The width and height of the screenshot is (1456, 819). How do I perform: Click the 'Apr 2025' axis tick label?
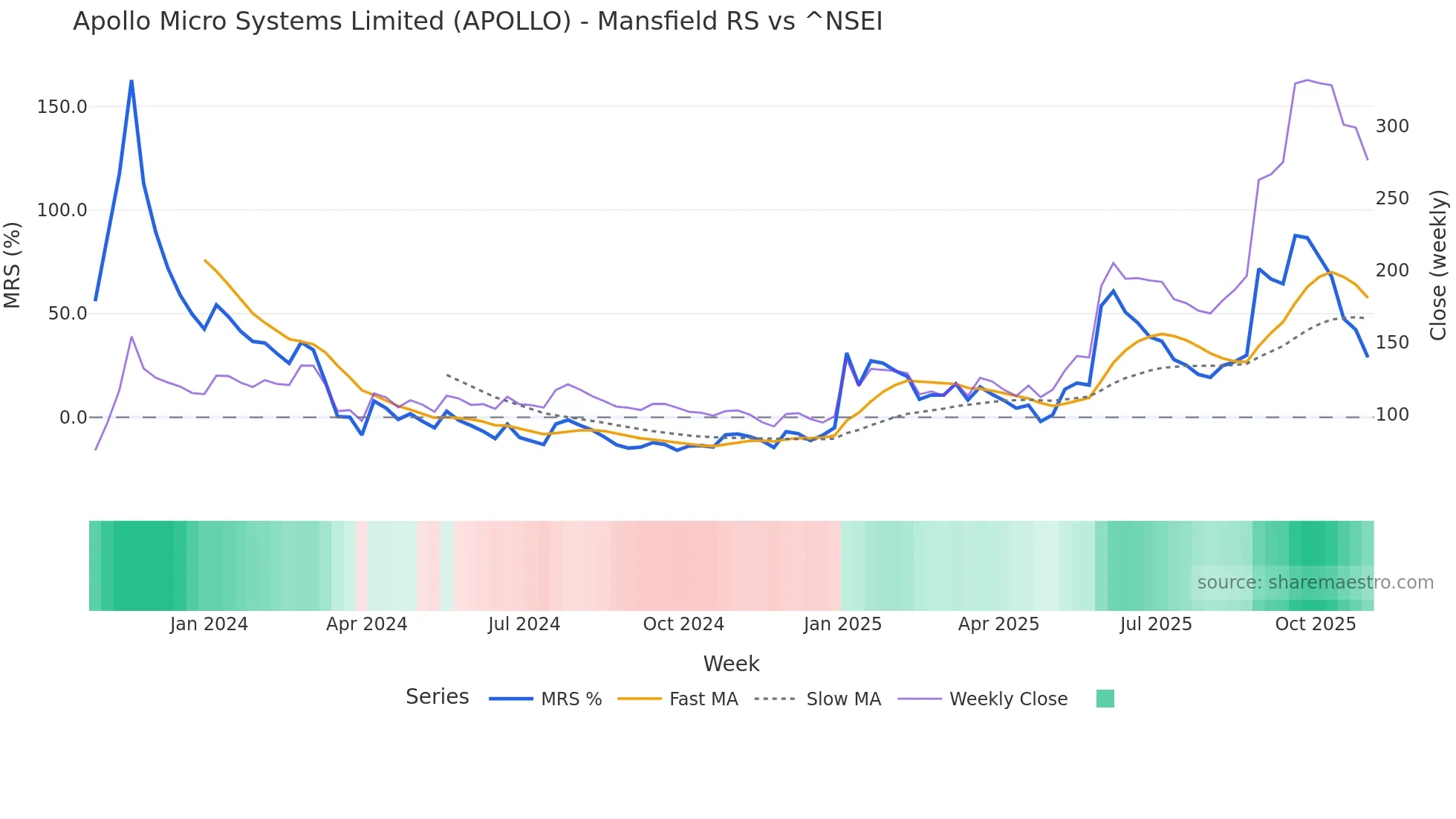998,624
